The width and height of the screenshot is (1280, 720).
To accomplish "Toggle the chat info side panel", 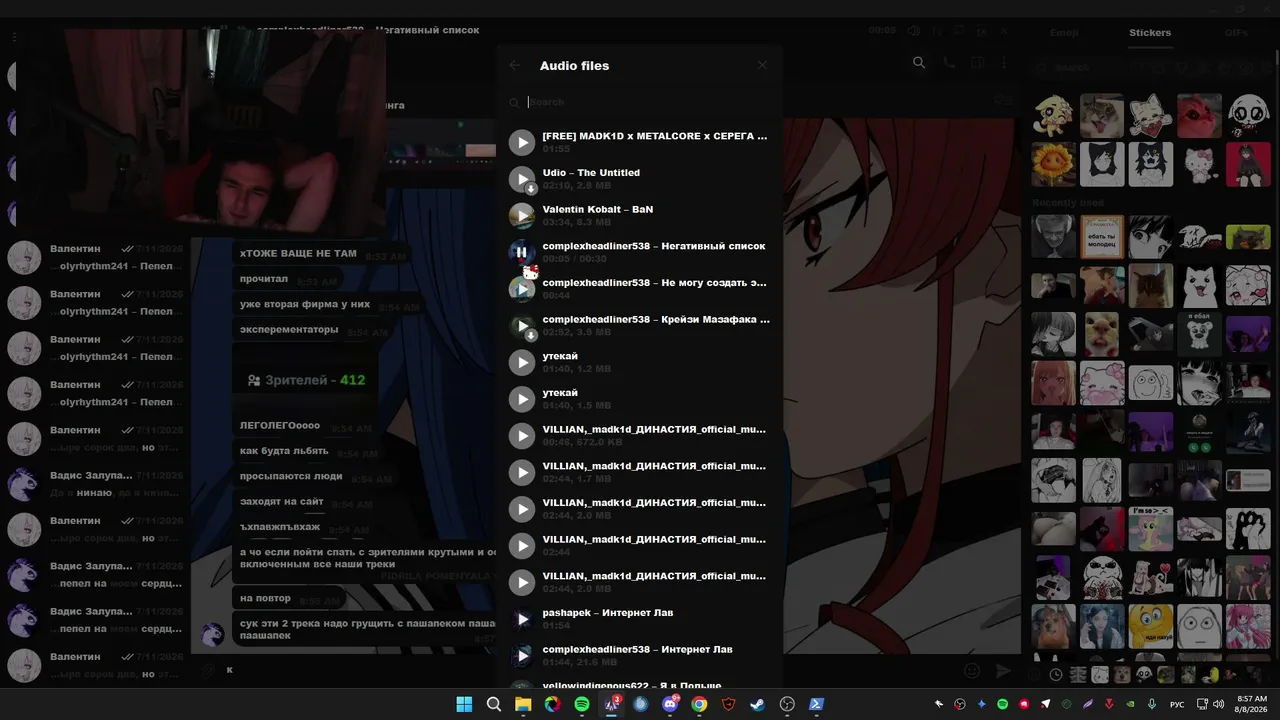I will pos(977,63).
